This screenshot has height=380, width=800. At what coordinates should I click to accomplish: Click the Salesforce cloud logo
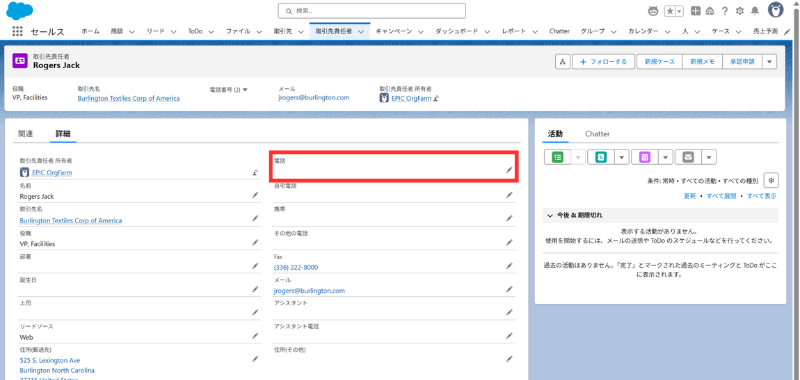click(x=19, y=11)
